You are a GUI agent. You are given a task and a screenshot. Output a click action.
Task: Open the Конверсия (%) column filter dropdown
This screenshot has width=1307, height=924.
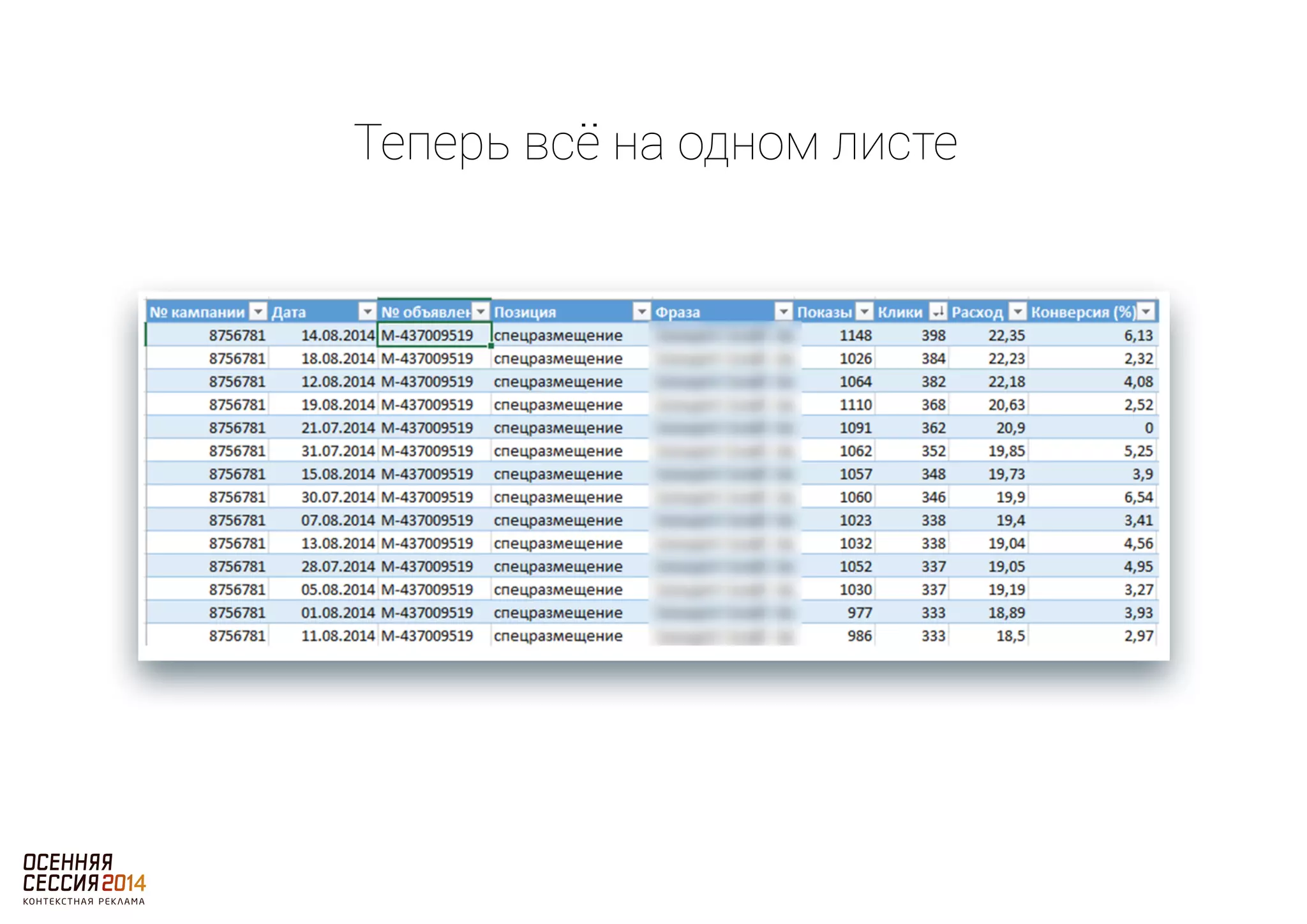(x=1146, y=311)
